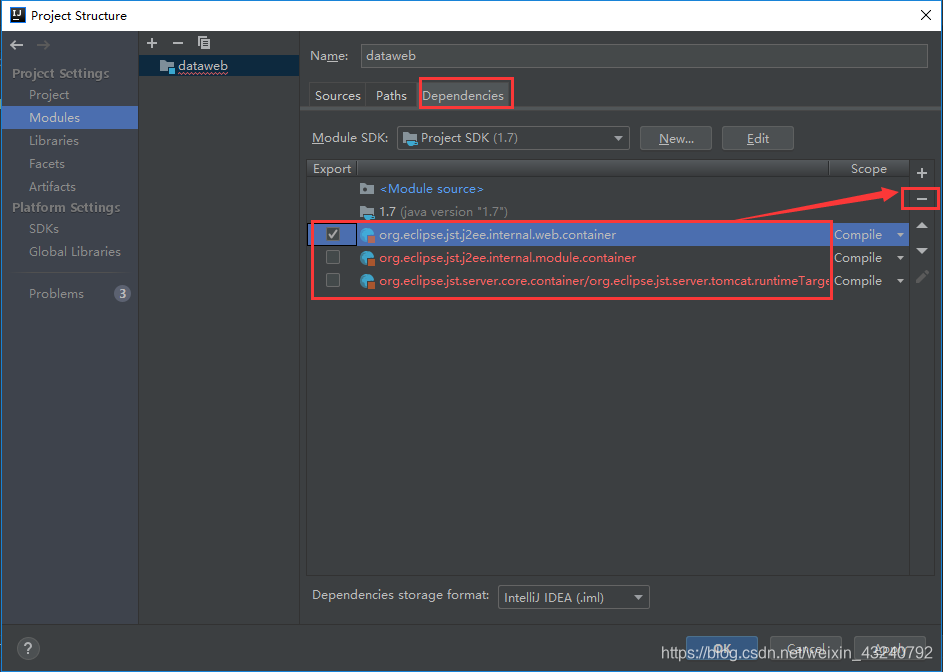
Task: Remove selected dependency with minus icon
Action: [921, 199]
